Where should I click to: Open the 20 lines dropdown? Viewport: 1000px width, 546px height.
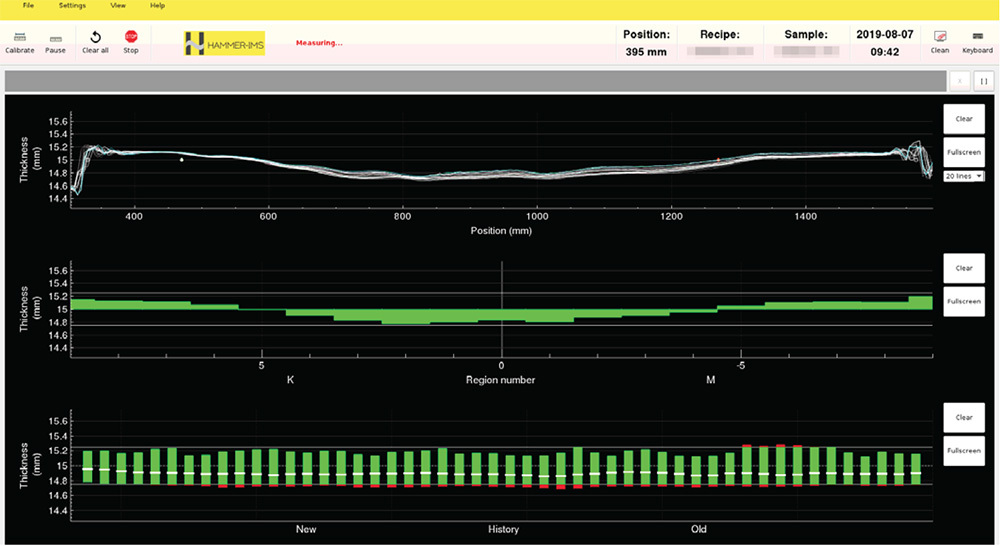964,176
